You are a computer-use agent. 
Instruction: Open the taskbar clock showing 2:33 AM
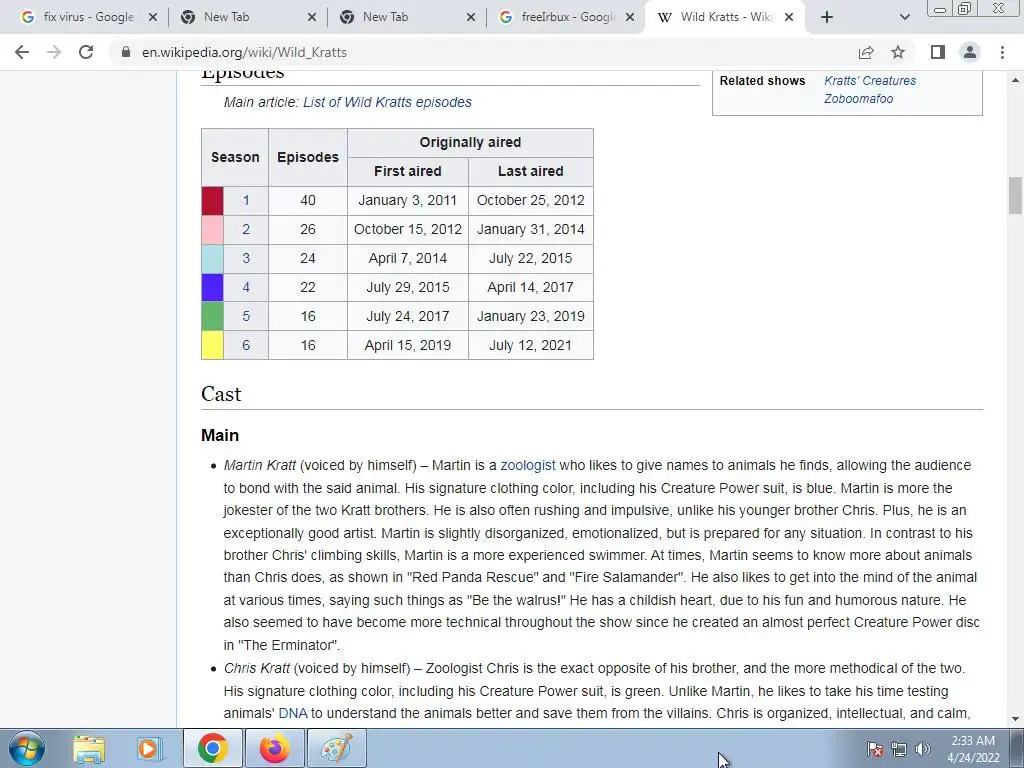(974, 749)
